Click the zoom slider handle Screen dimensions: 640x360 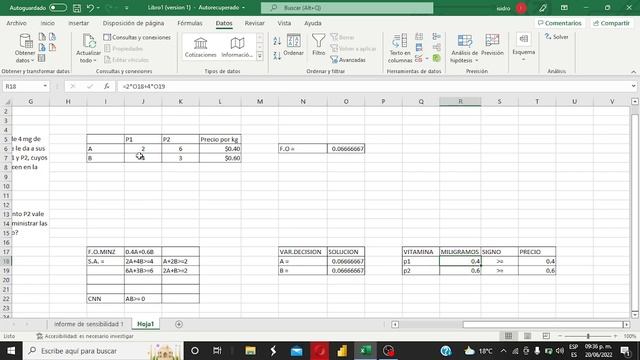coord(588,336)
